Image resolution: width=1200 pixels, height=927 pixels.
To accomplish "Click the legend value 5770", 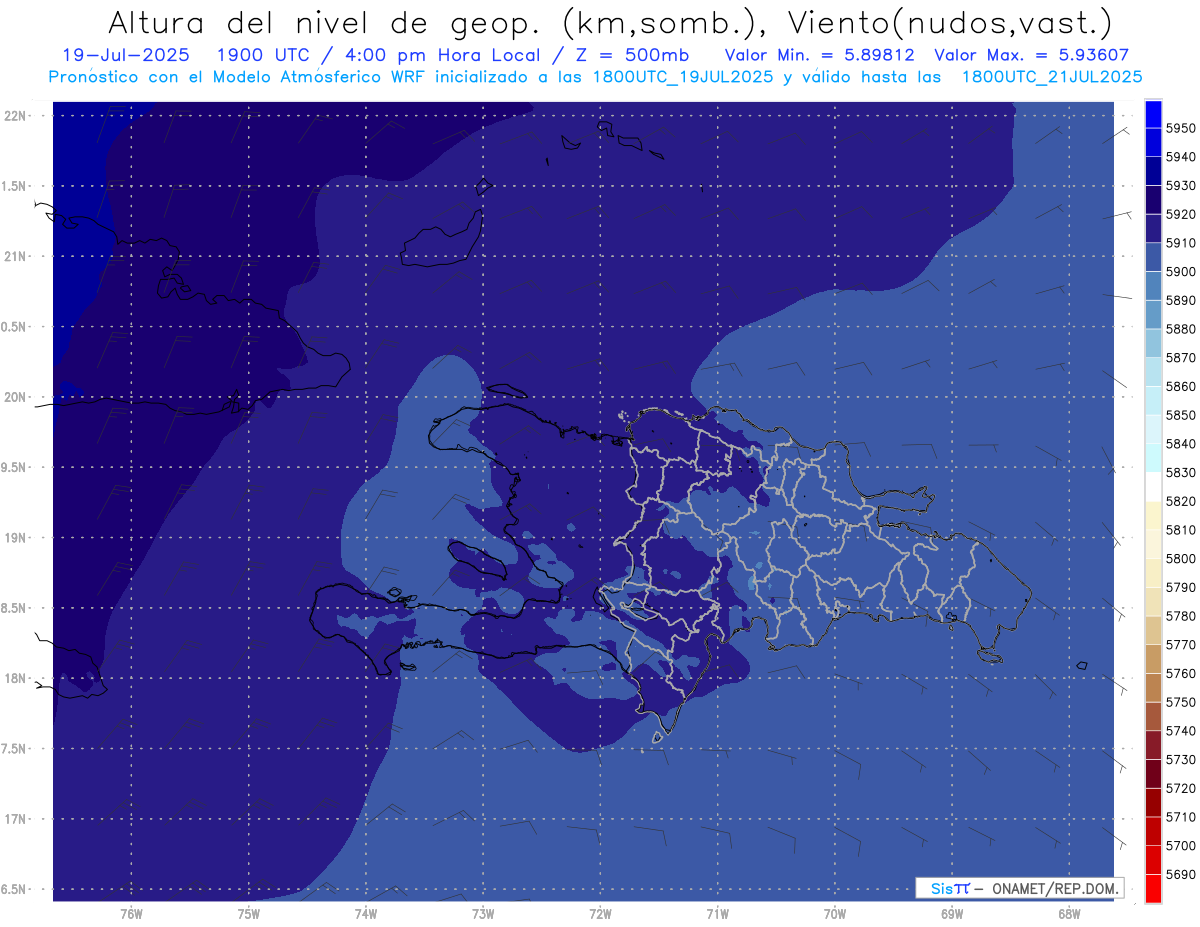I will 1180,645.
